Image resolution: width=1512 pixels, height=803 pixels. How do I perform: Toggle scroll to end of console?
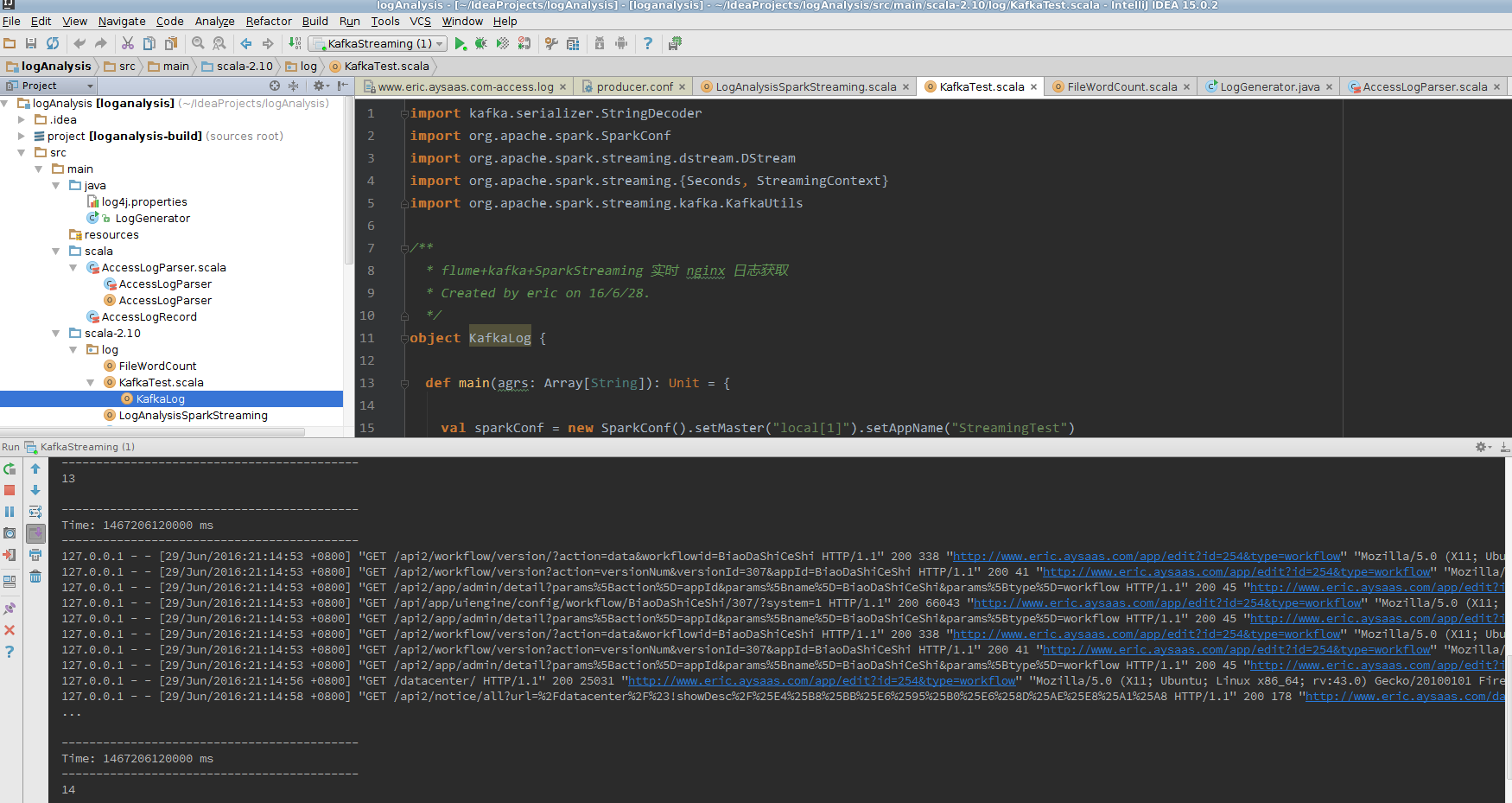(35, 533)
